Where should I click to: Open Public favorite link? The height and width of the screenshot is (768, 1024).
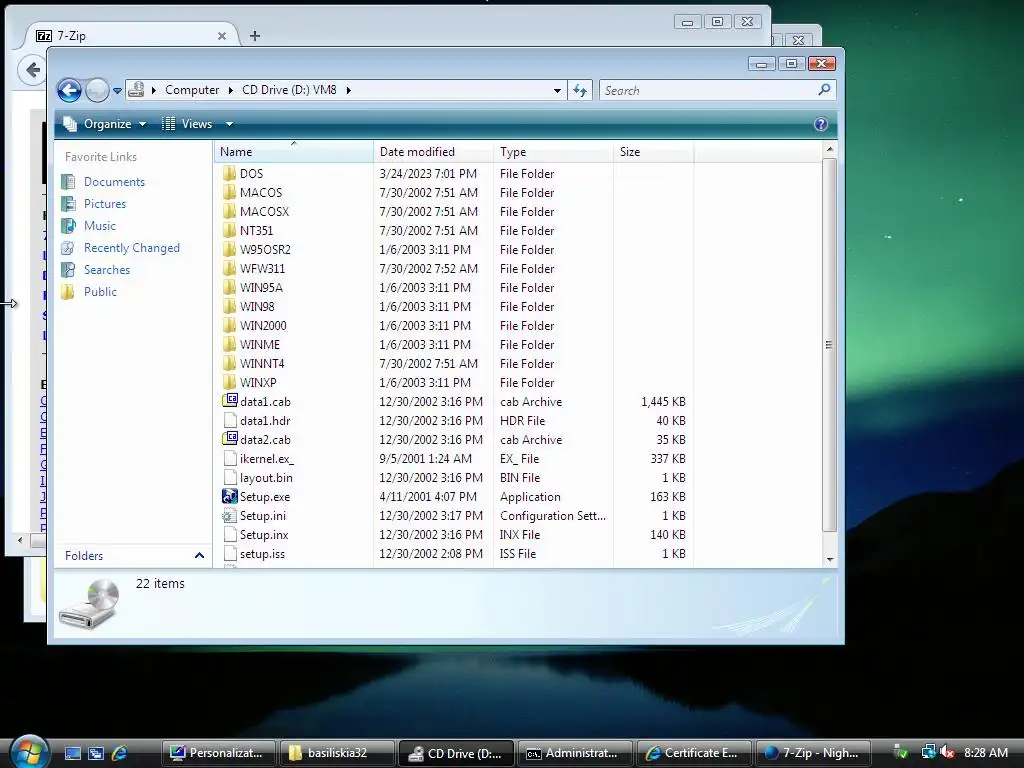100,292
